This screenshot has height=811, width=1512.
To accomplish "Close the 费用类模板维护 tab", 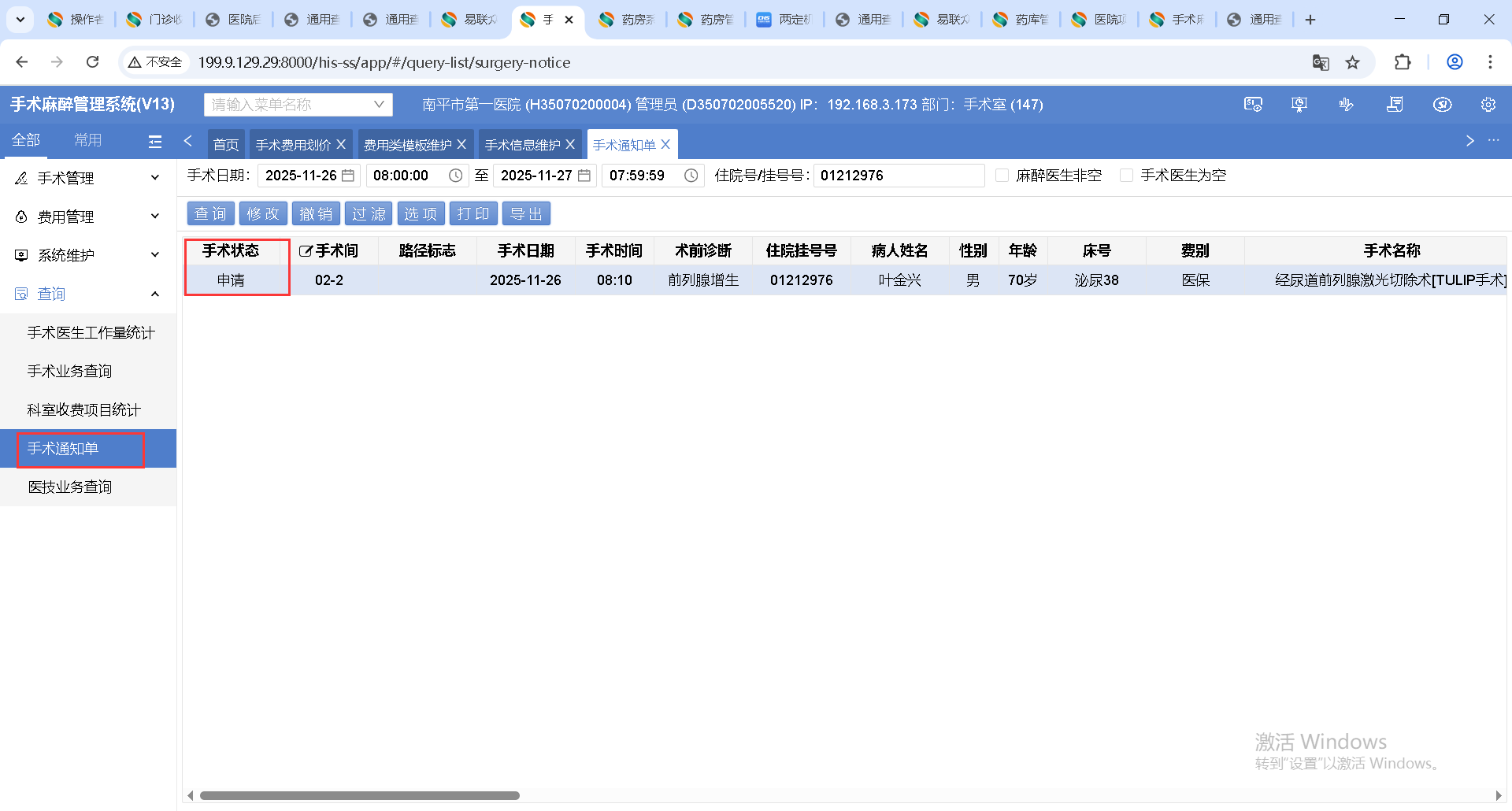I will point(461,145).
